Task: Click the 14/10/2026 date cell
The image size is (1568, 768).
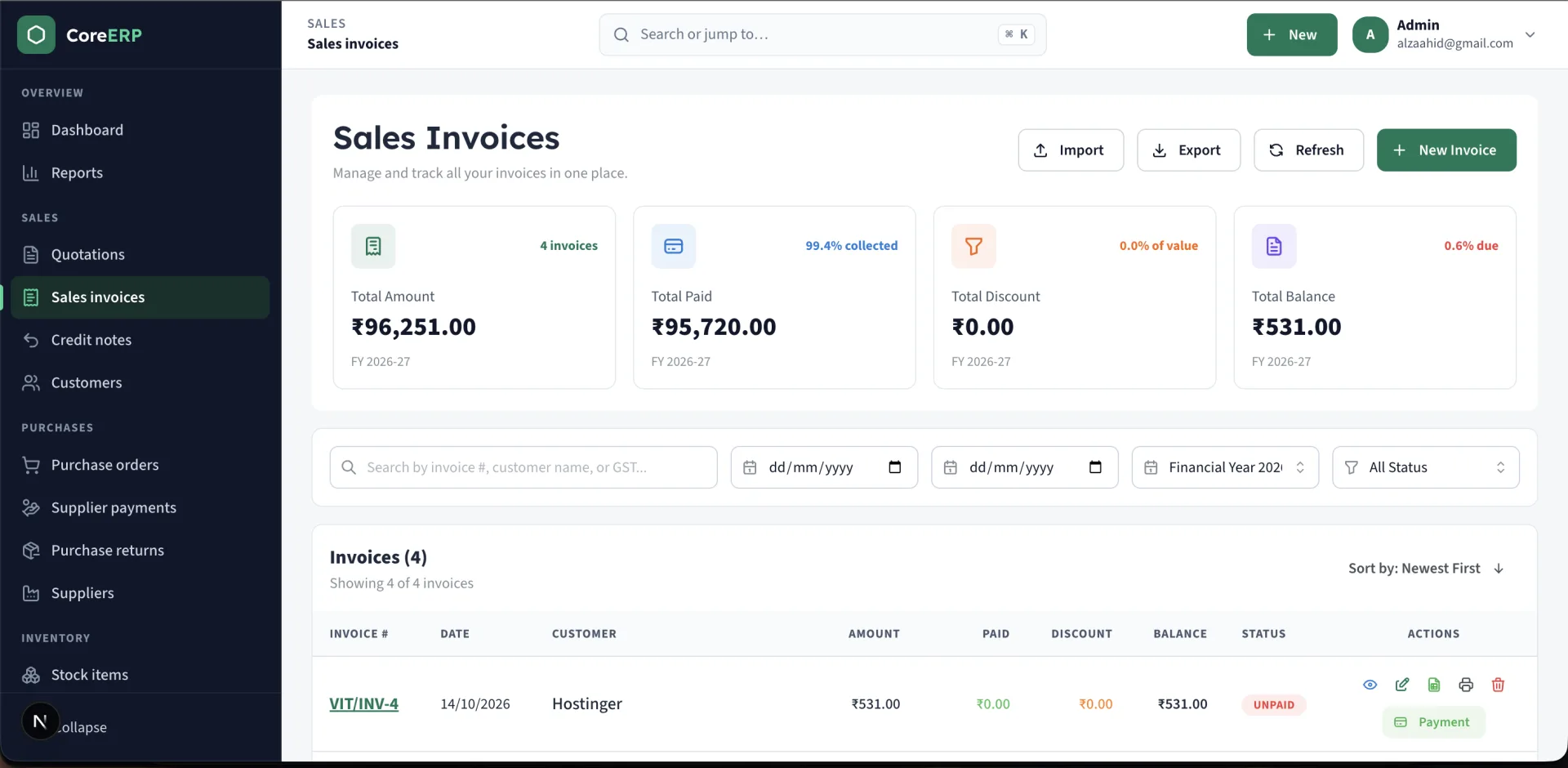Action: pyautogui.click(x=475, y=704)
